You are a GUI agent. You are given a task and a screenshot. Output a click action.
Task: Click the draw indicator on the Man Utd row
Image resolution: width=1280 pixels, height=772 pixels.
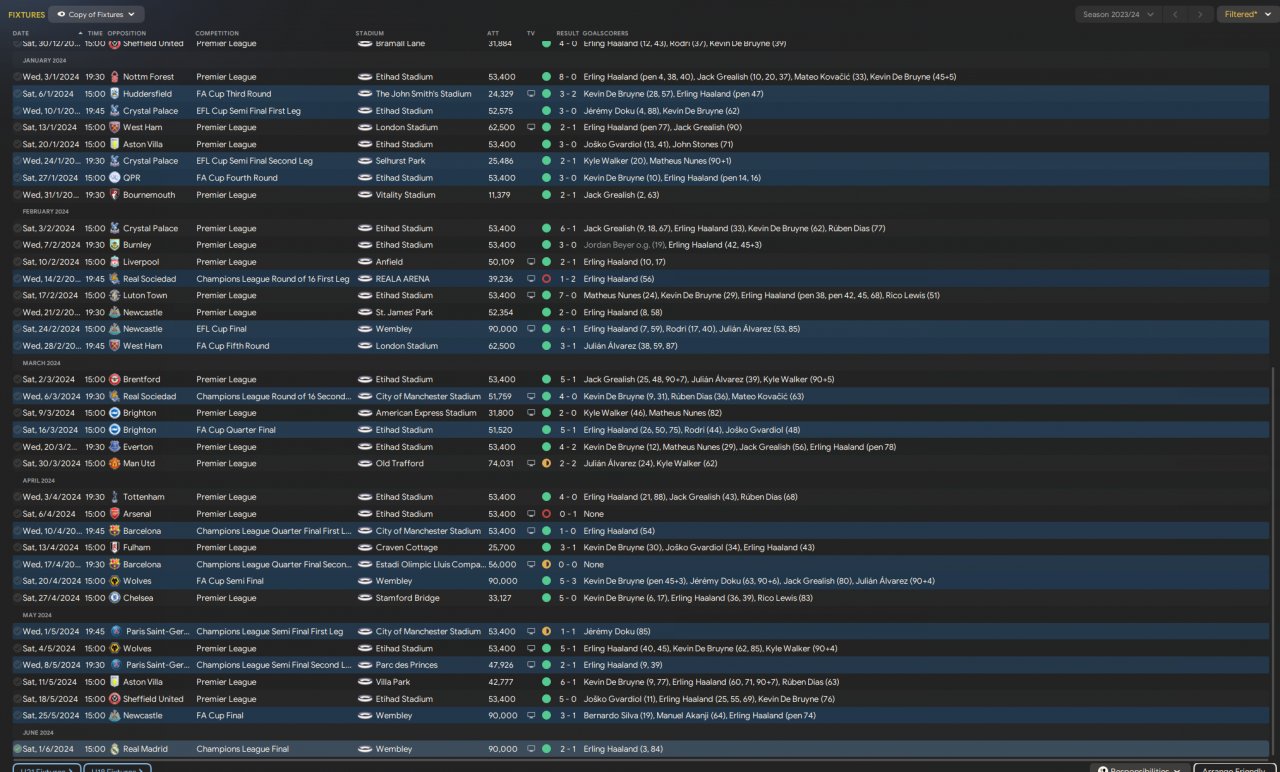(x=546, y=464)
